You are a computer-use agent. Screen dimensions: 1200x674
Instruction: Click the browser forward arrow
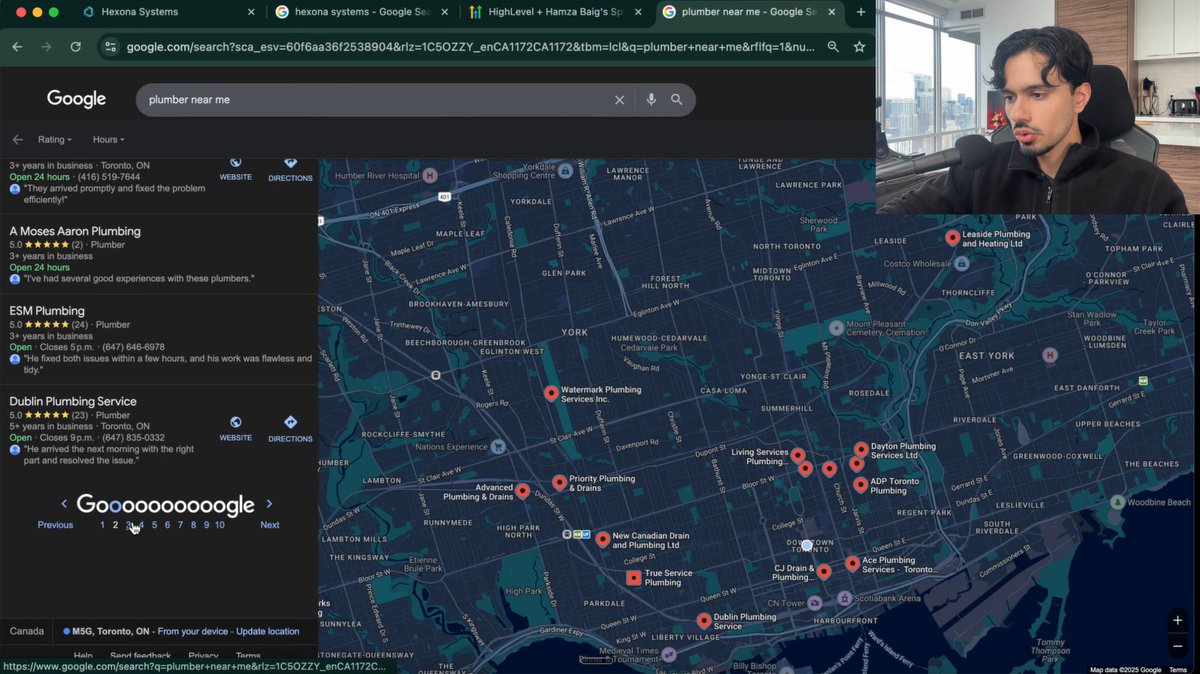tap(46, 47)
